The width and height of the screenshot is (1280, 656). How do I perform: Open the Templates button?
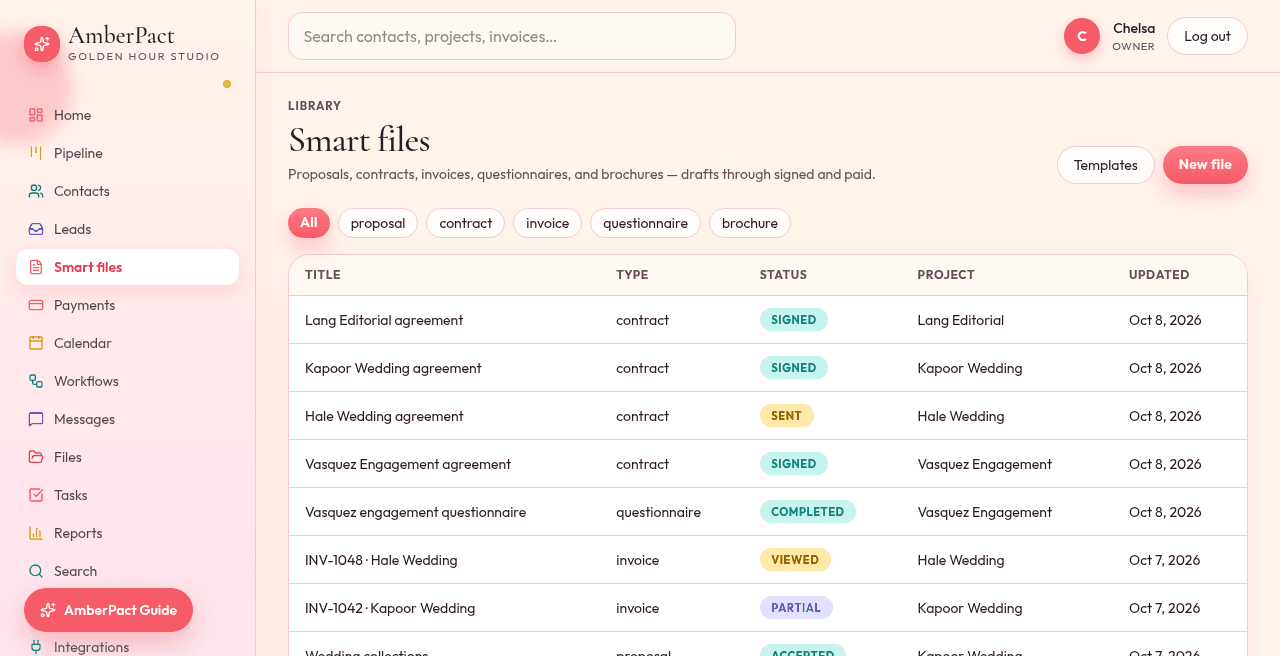coord(1106,165)
